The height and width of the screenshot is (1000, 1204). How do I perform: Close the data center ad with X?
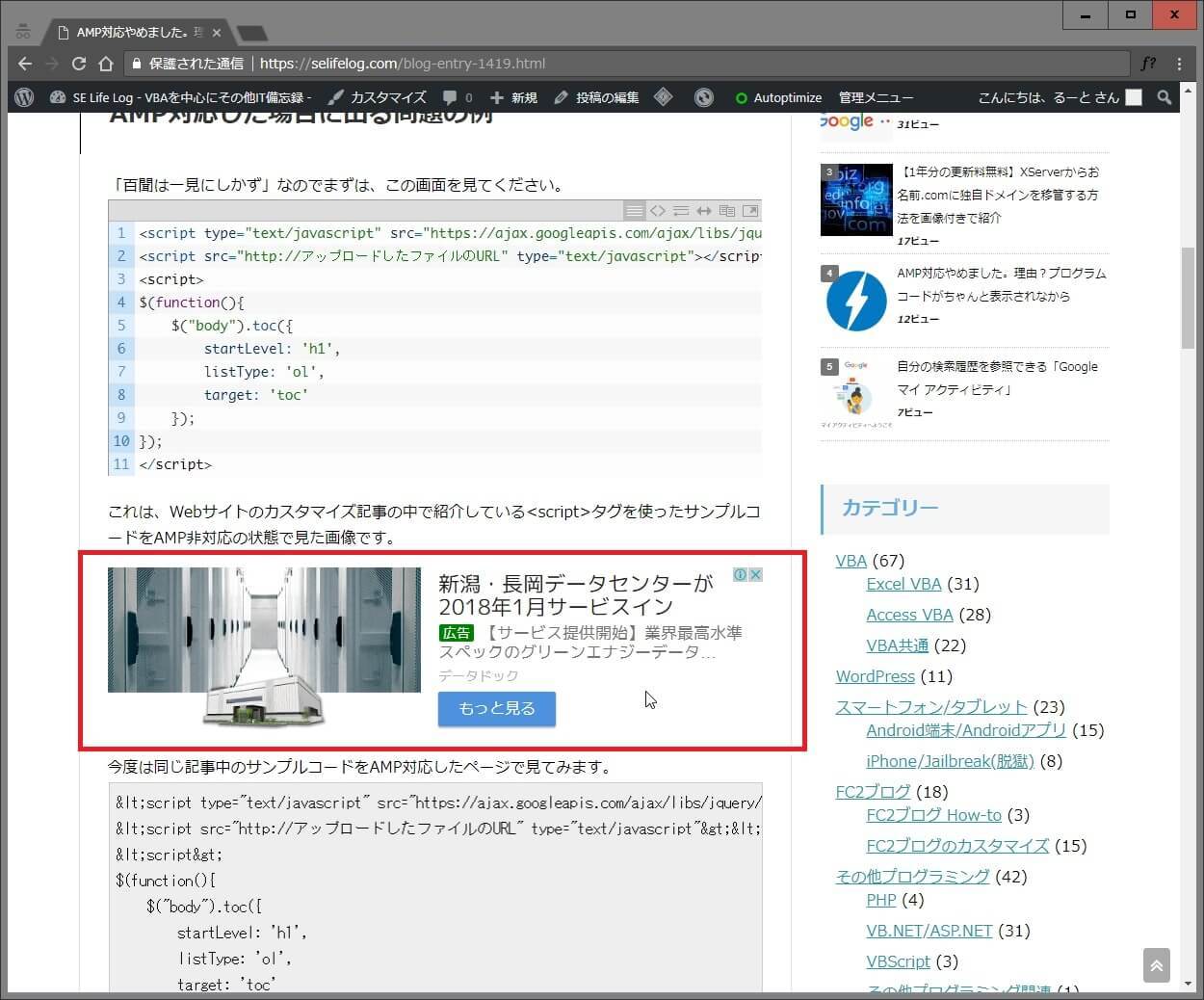(756, 575)
